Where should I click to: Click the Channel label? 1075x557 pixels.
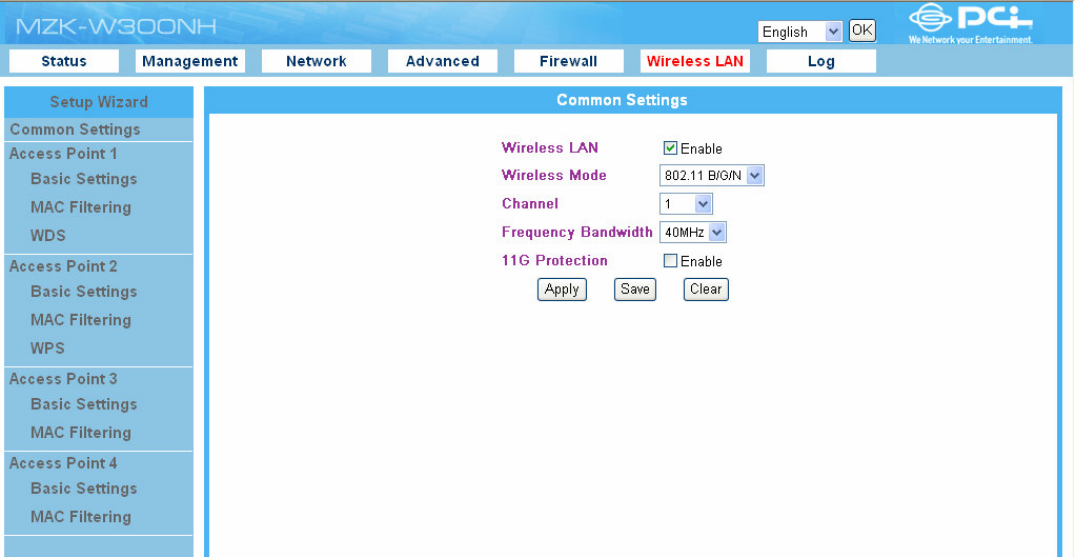click(530, 203)
